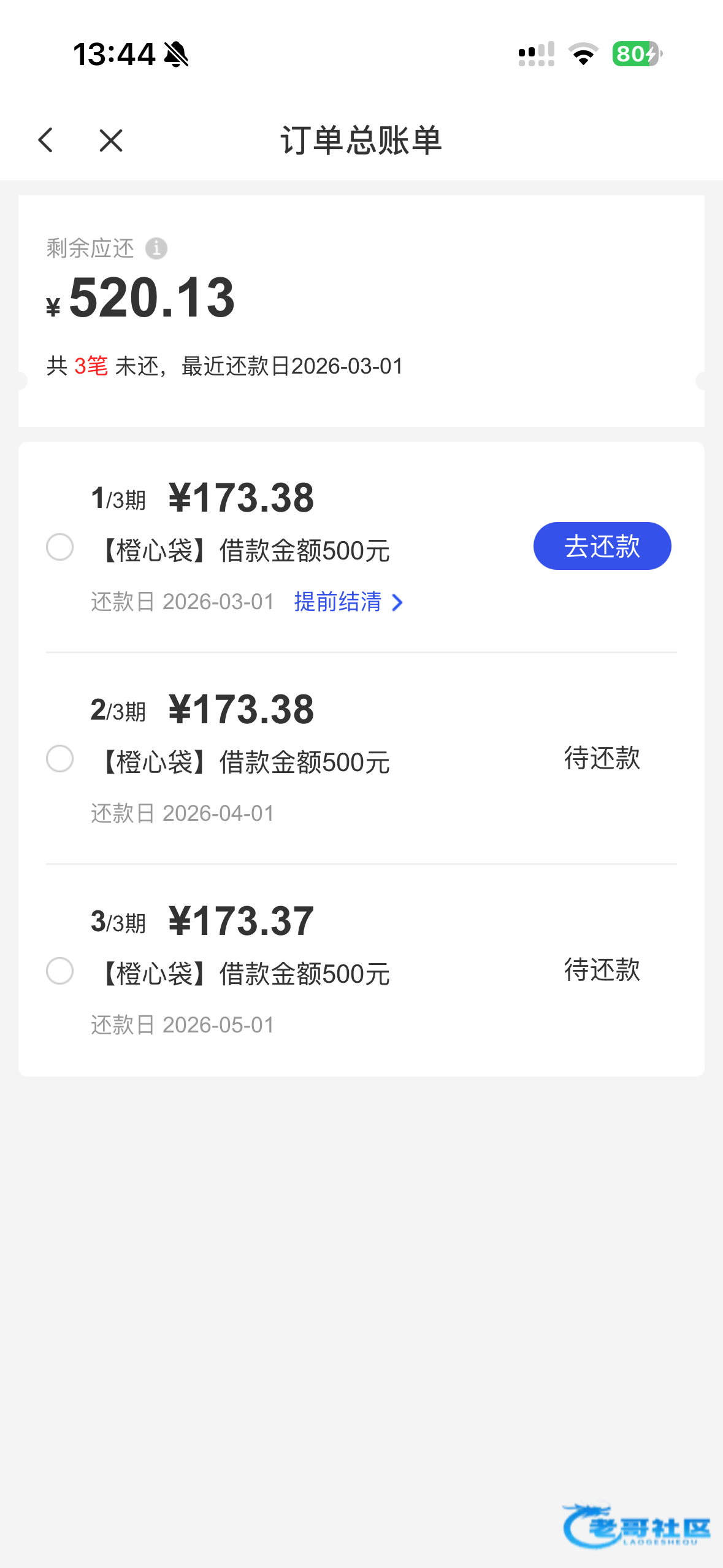Screen dimensions: 723x1568
Task: Tap the Wi-Fi status icon
Action: (x=583, y=54)
